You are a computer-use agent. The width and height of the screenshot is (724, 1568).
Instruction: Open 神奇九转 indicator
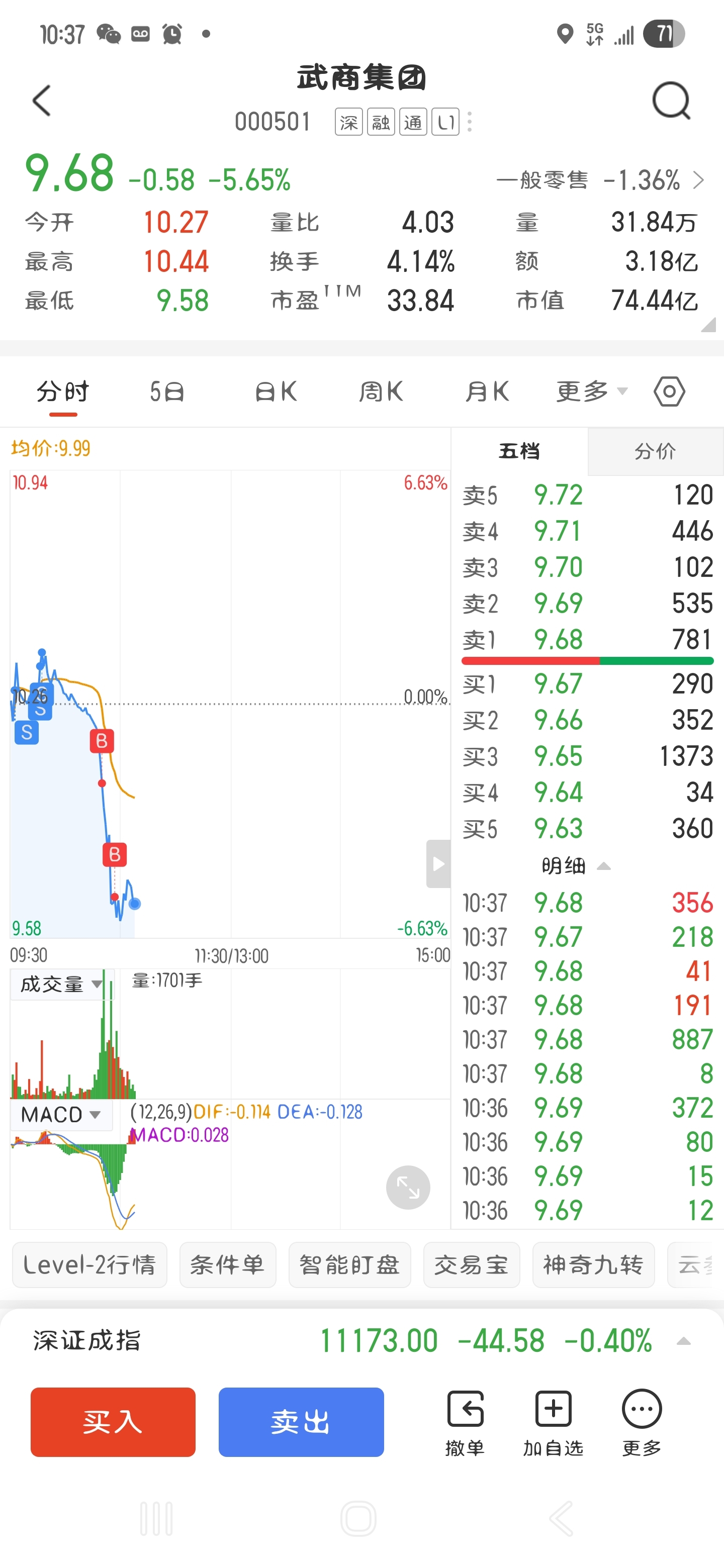pyautogui.click(x=593, y=1265)
